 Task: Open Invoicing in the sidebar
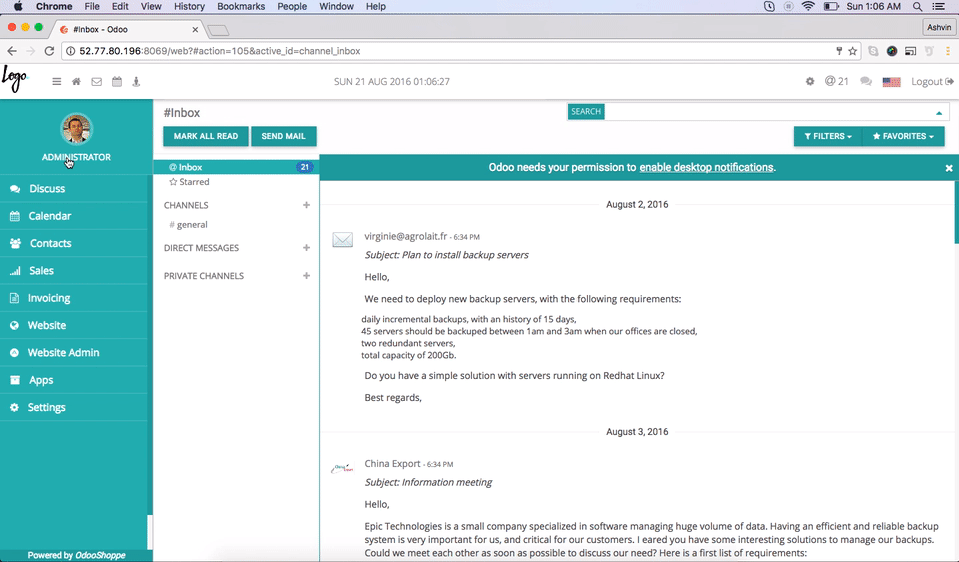[x=49, y=298]
